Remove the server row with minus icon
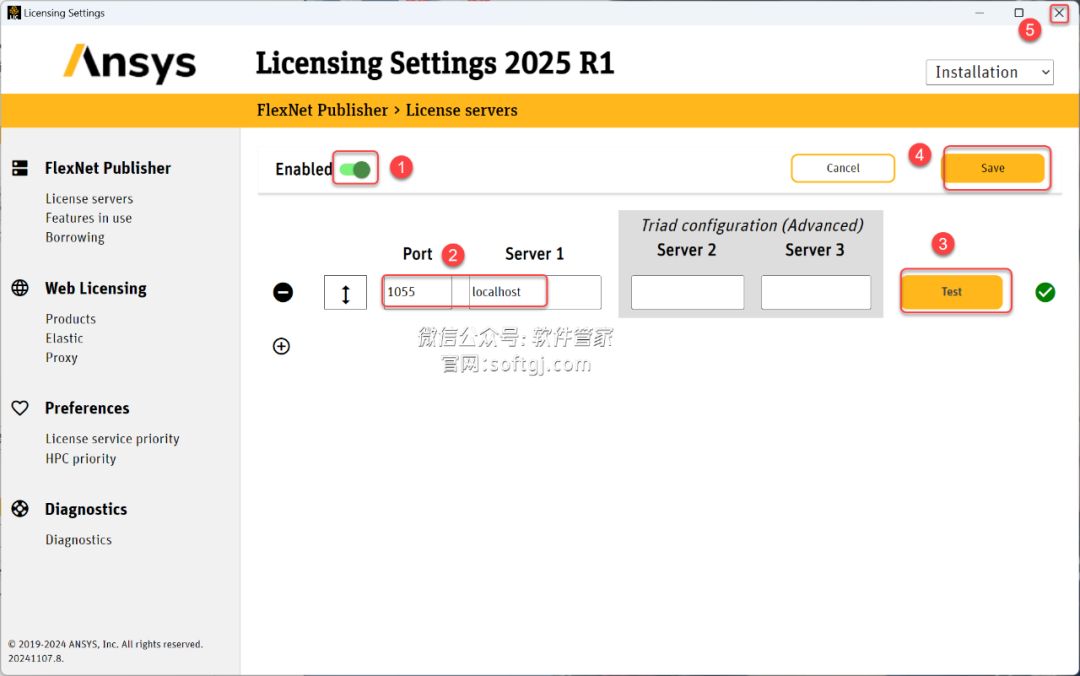The width and height of the screenshot is (1080, 676). (283, 292)
